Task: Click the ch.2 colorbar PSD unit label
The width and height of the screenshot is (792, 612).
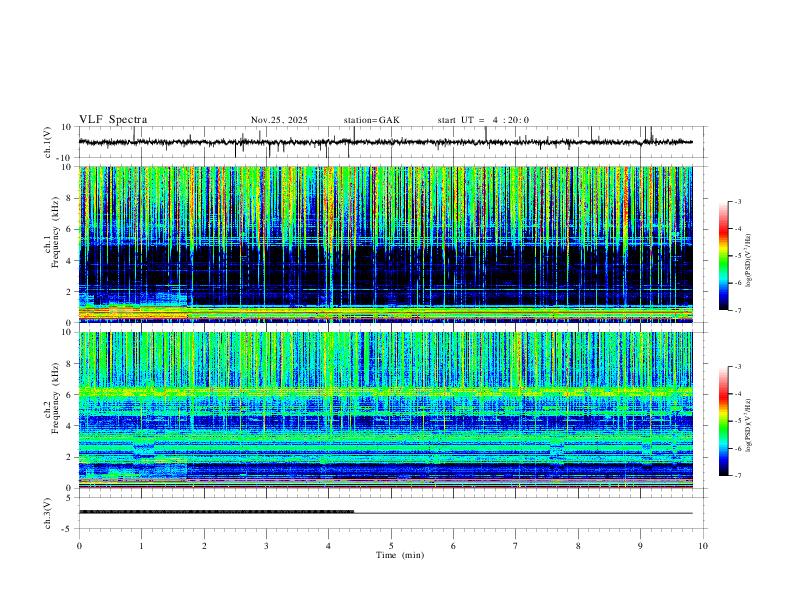Action: 749,425
